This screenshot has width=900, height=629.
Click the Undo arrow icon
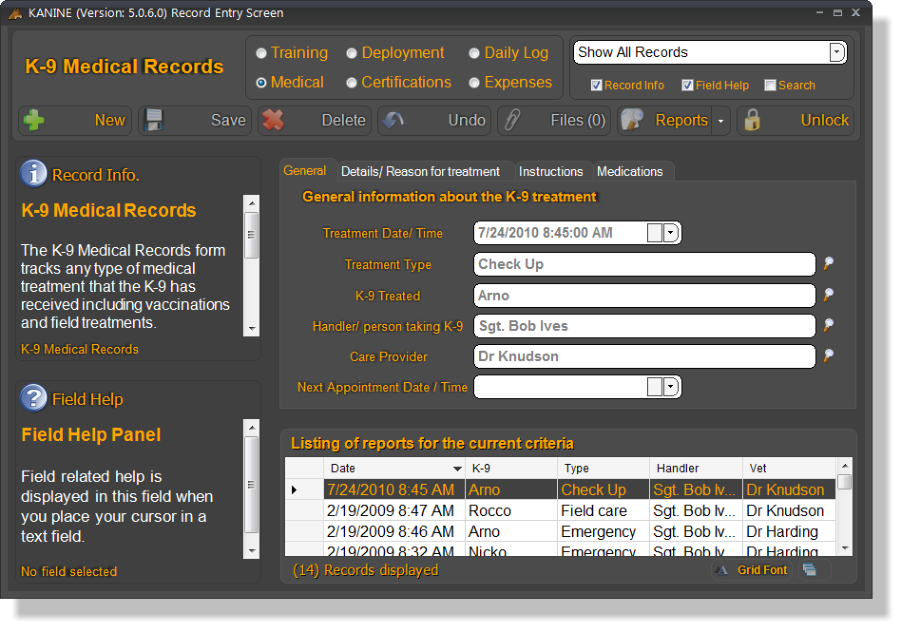(x=393, y=120)
